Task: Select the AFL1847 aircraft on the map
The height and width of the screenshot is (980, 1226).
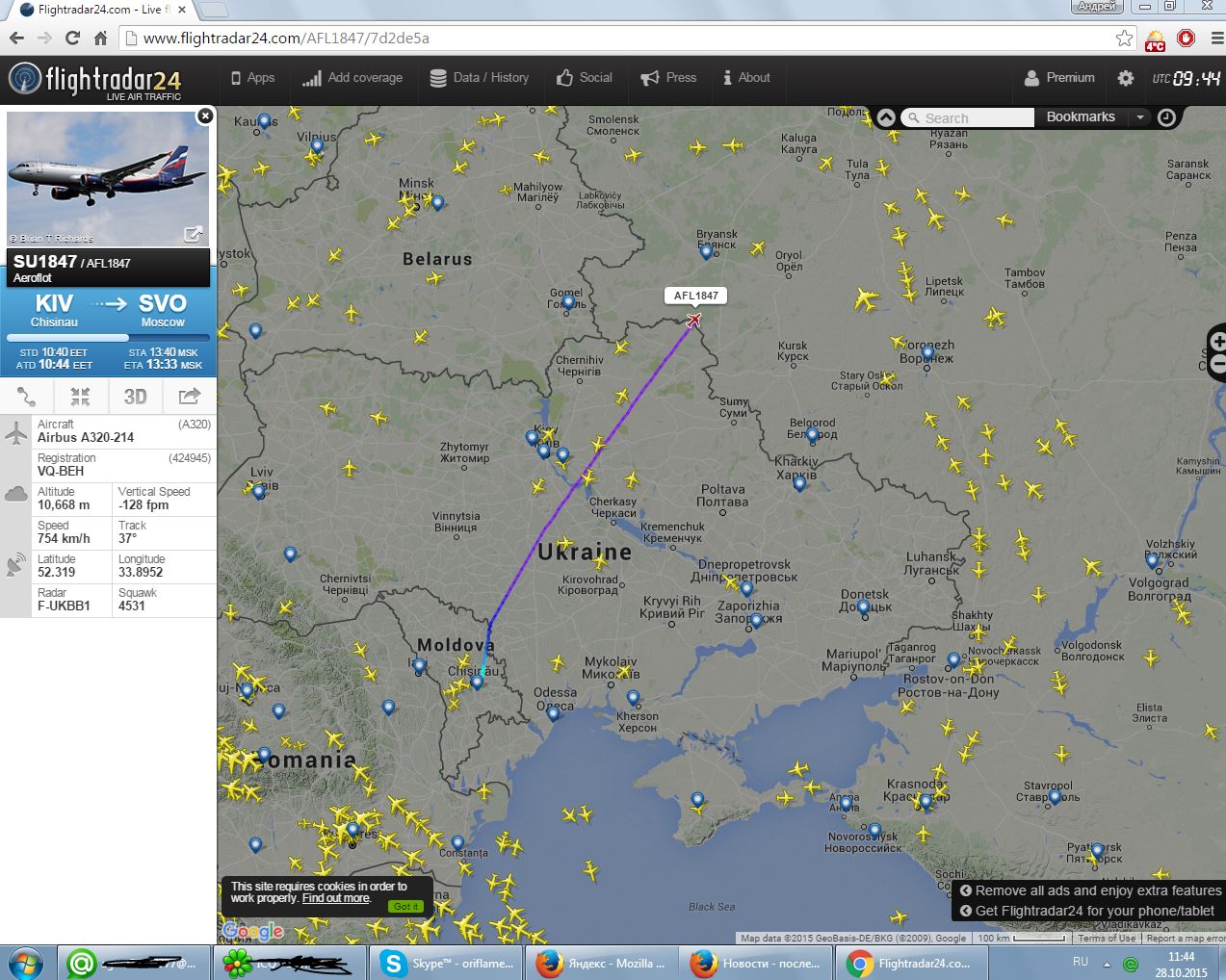Action: (x=693, y=320)
